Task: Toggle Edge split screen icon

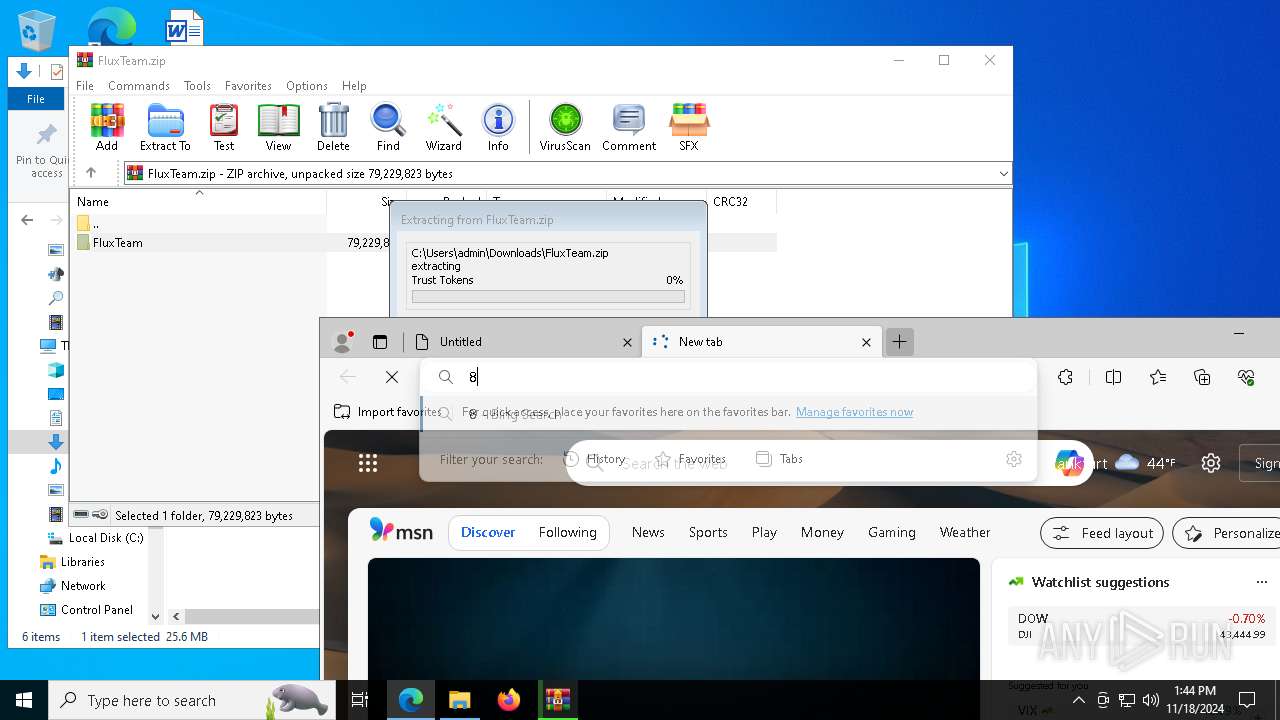Action: click(x=1113, y=377)
